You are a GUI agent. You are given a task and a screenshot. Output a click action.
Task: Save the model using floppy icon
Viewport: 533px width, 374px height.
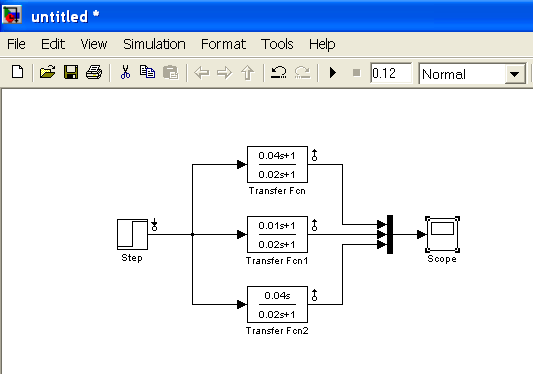pos(71,72)
